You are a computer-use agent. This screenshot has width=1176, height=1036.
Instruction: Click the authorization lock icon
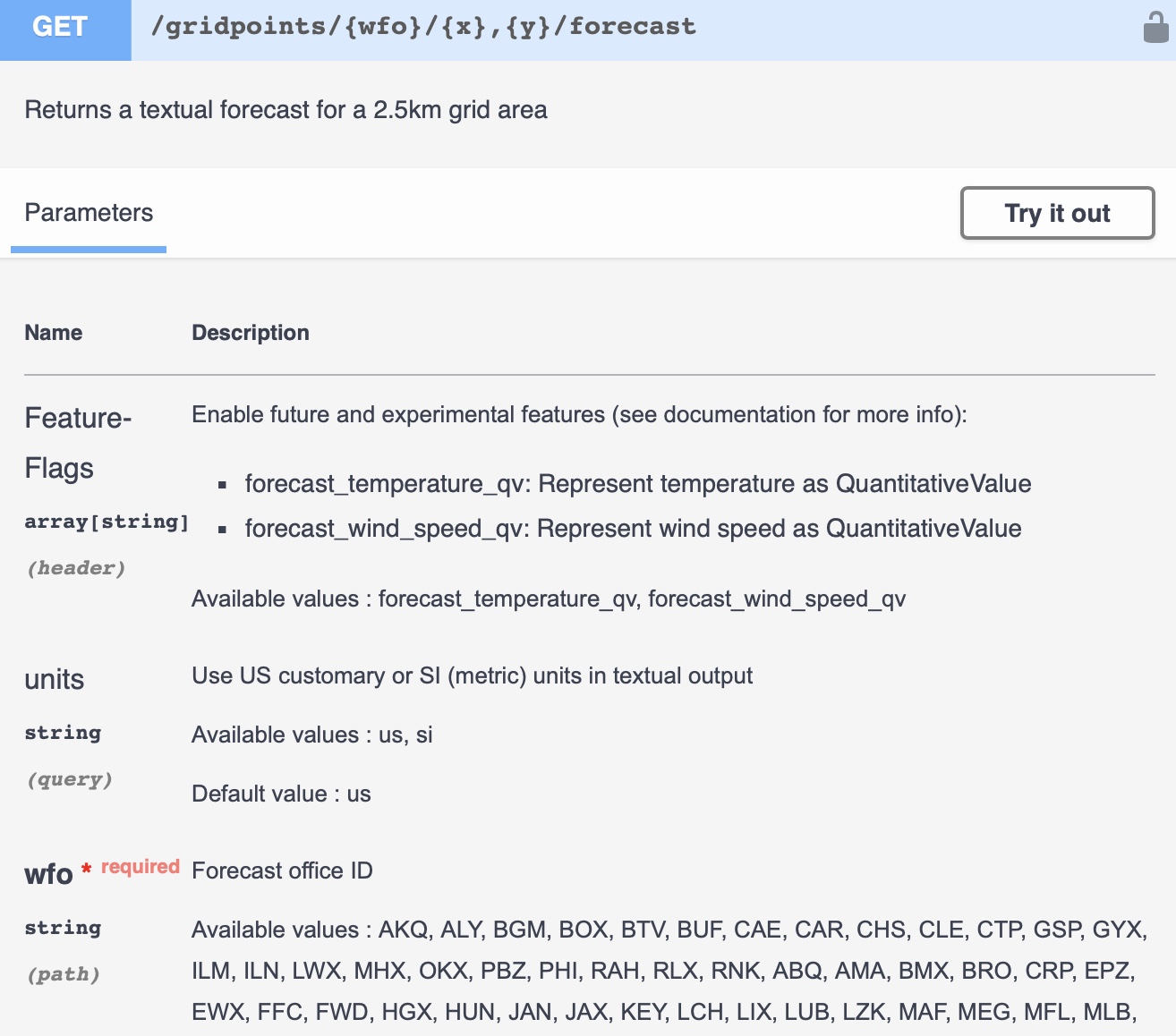point(1155,27)
